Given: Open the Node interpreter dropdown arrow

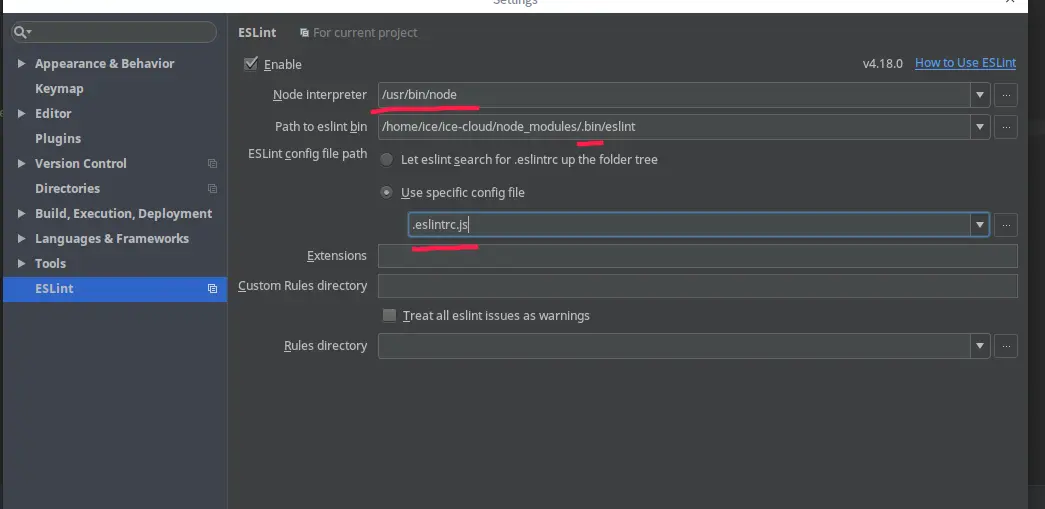Looking at the screenshot, I should tap(980, 95).
